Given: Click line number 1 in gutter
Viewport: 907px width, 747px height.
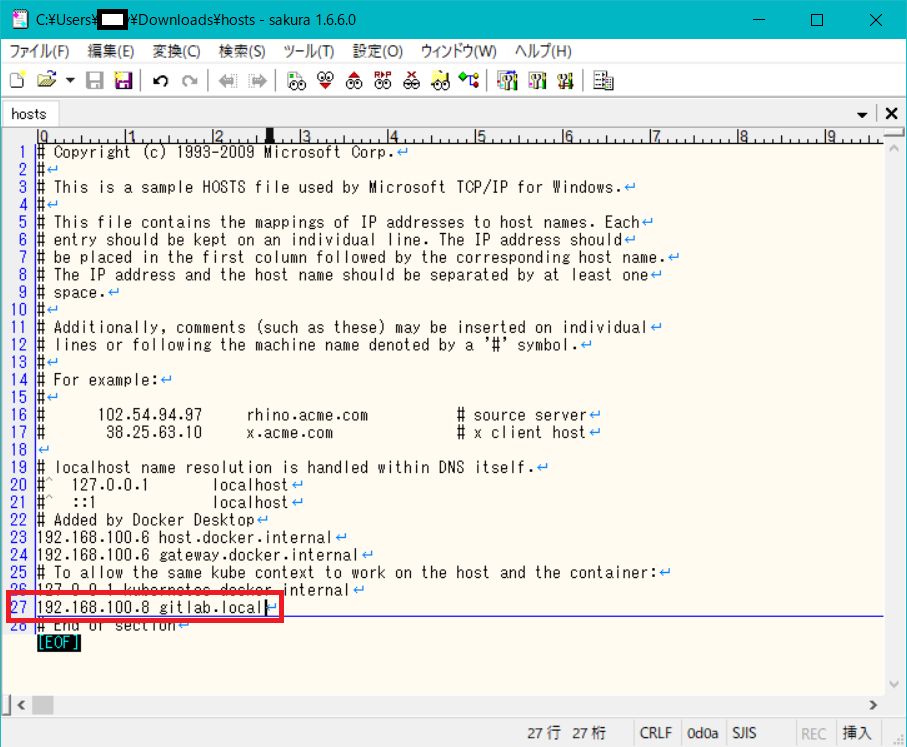Looking at the screenshot, I should (x=23, y=152).
